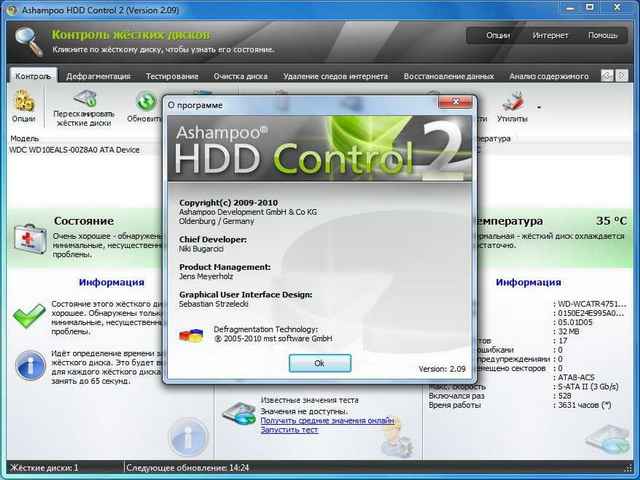Click the Пересканировать жёсткие диски icon
Screen dimensions: 640x480
84,101
